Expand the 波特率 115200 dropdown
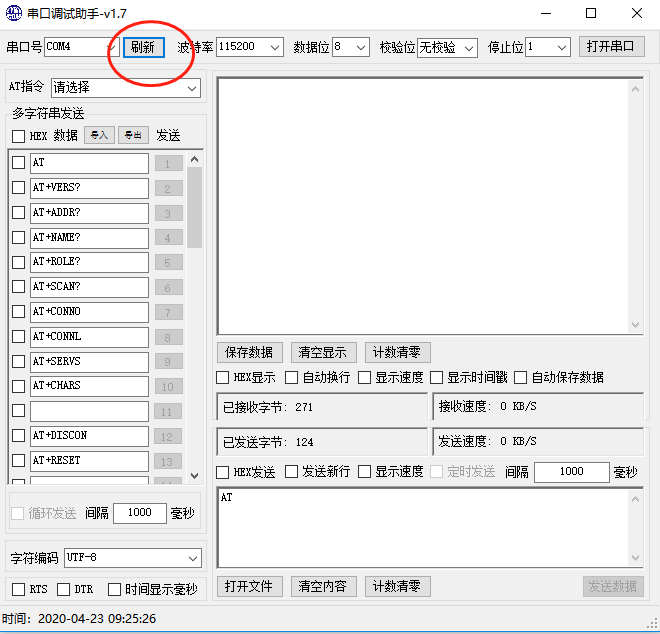The width and height of the screenshot is (660, 634). 250,47
